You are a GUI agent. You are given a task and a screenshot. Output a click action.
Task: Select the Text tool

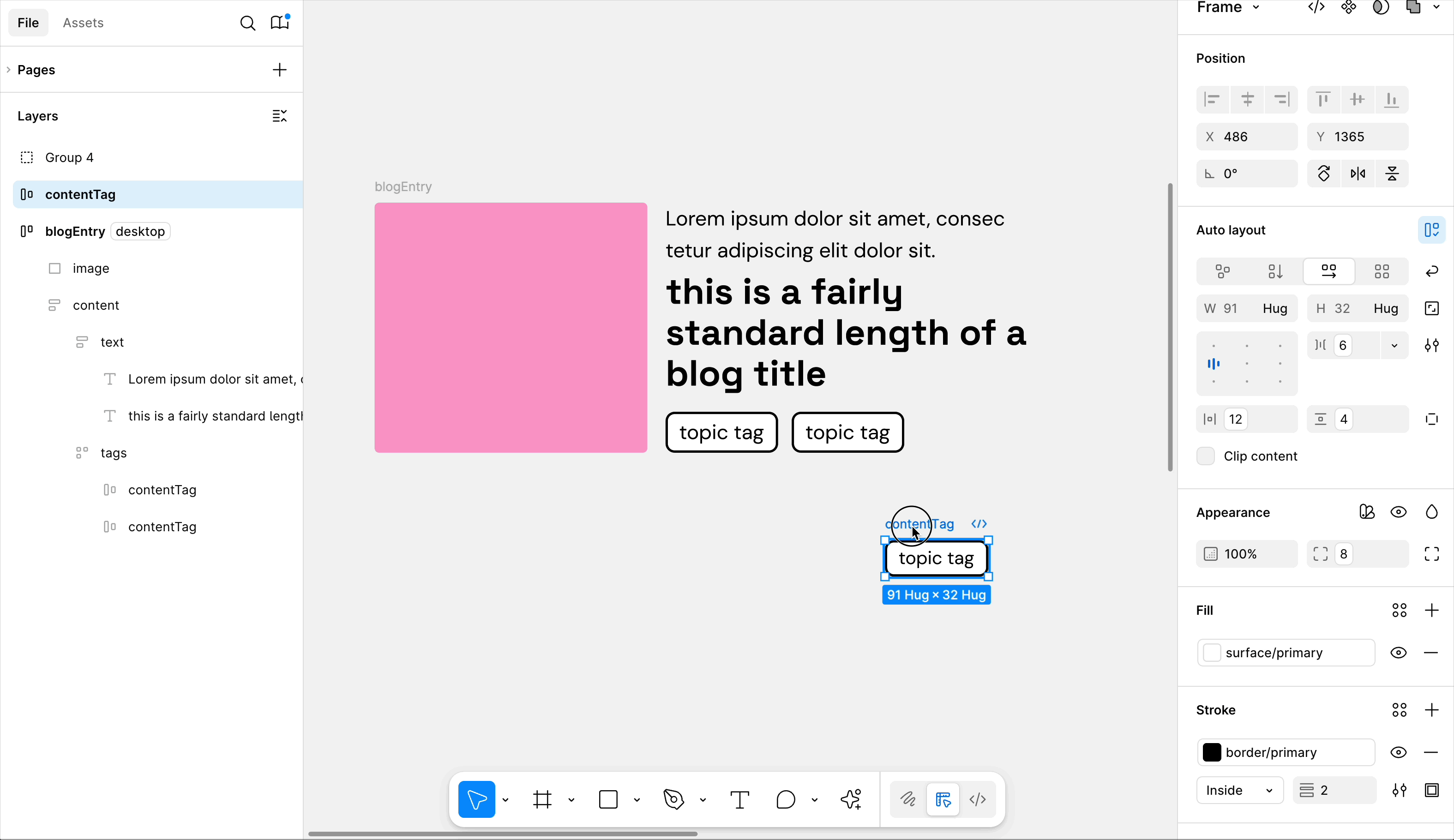click(739, 799)
